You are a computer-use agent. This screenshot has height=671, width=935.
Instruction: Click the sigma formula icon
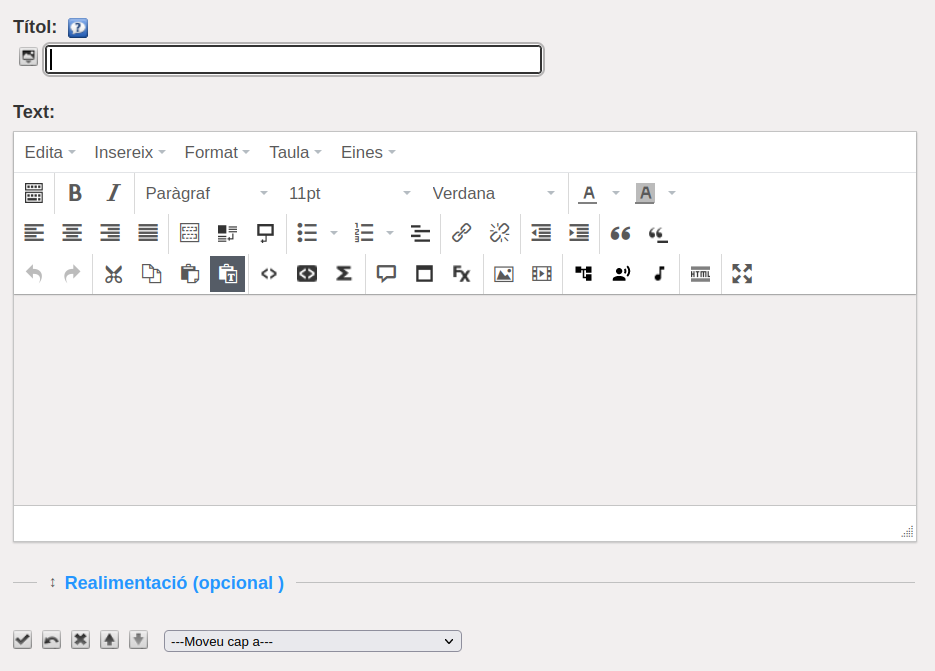(x=344, y=274)
